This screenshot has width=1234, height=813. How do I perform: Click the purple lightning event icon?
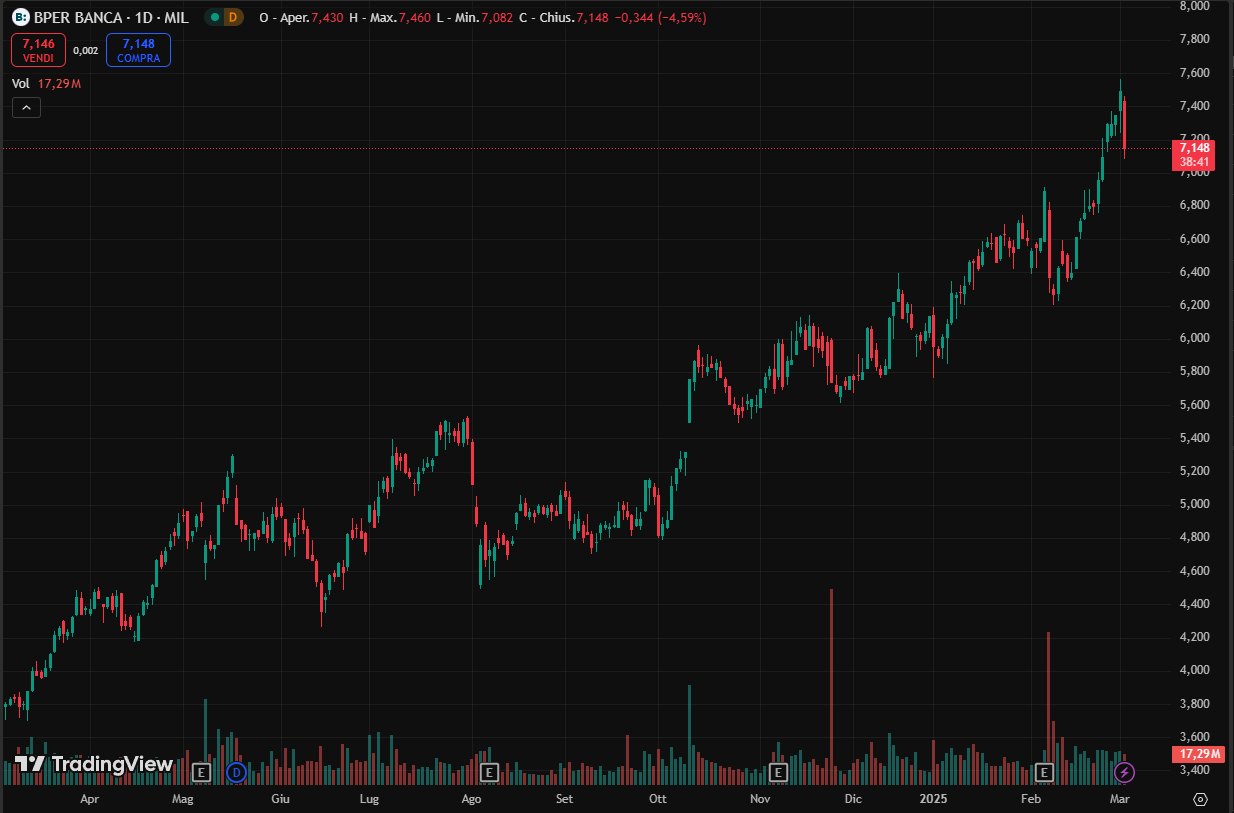point(1124,772)
